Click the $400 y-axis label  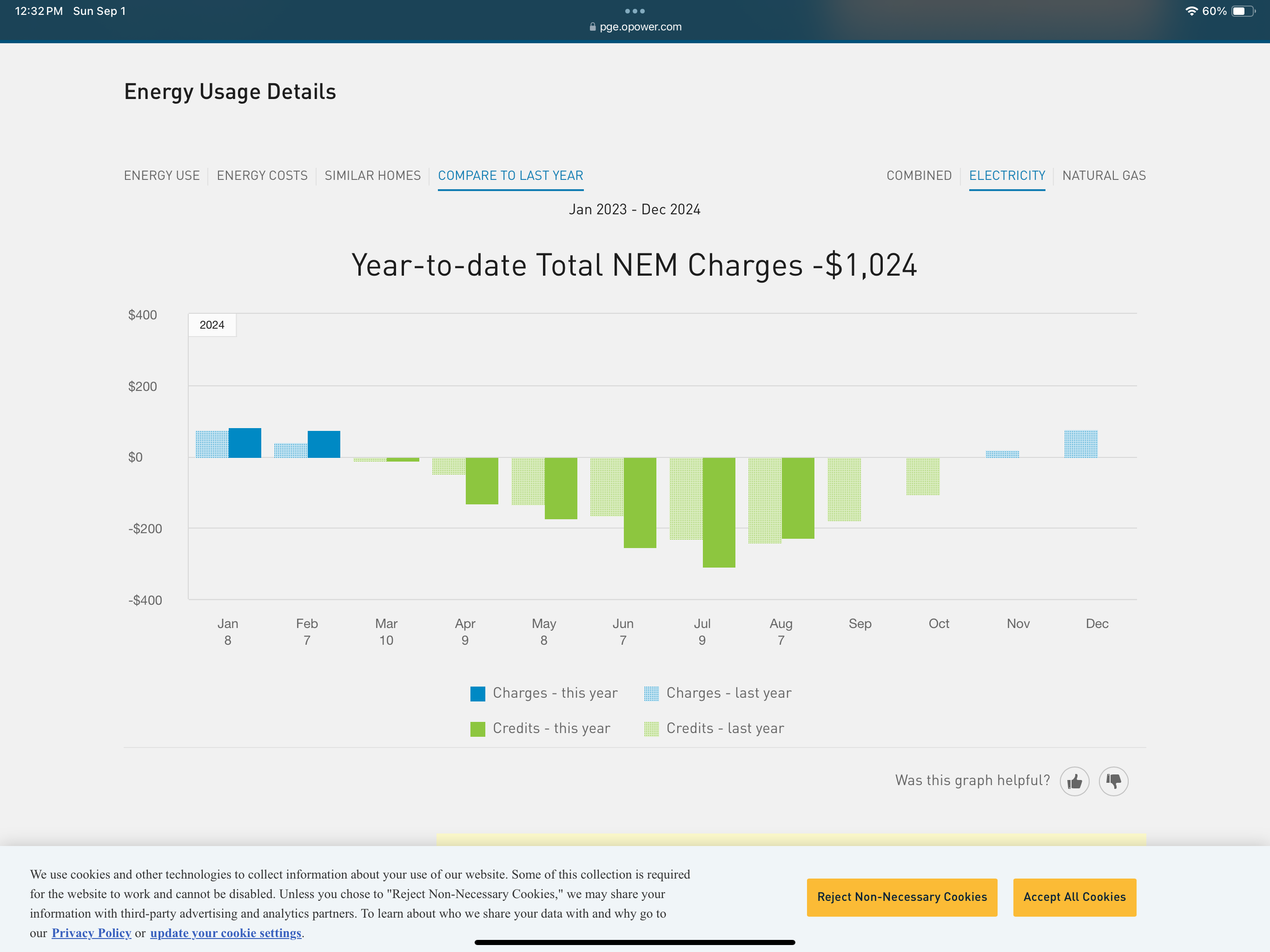click(142, 315)
